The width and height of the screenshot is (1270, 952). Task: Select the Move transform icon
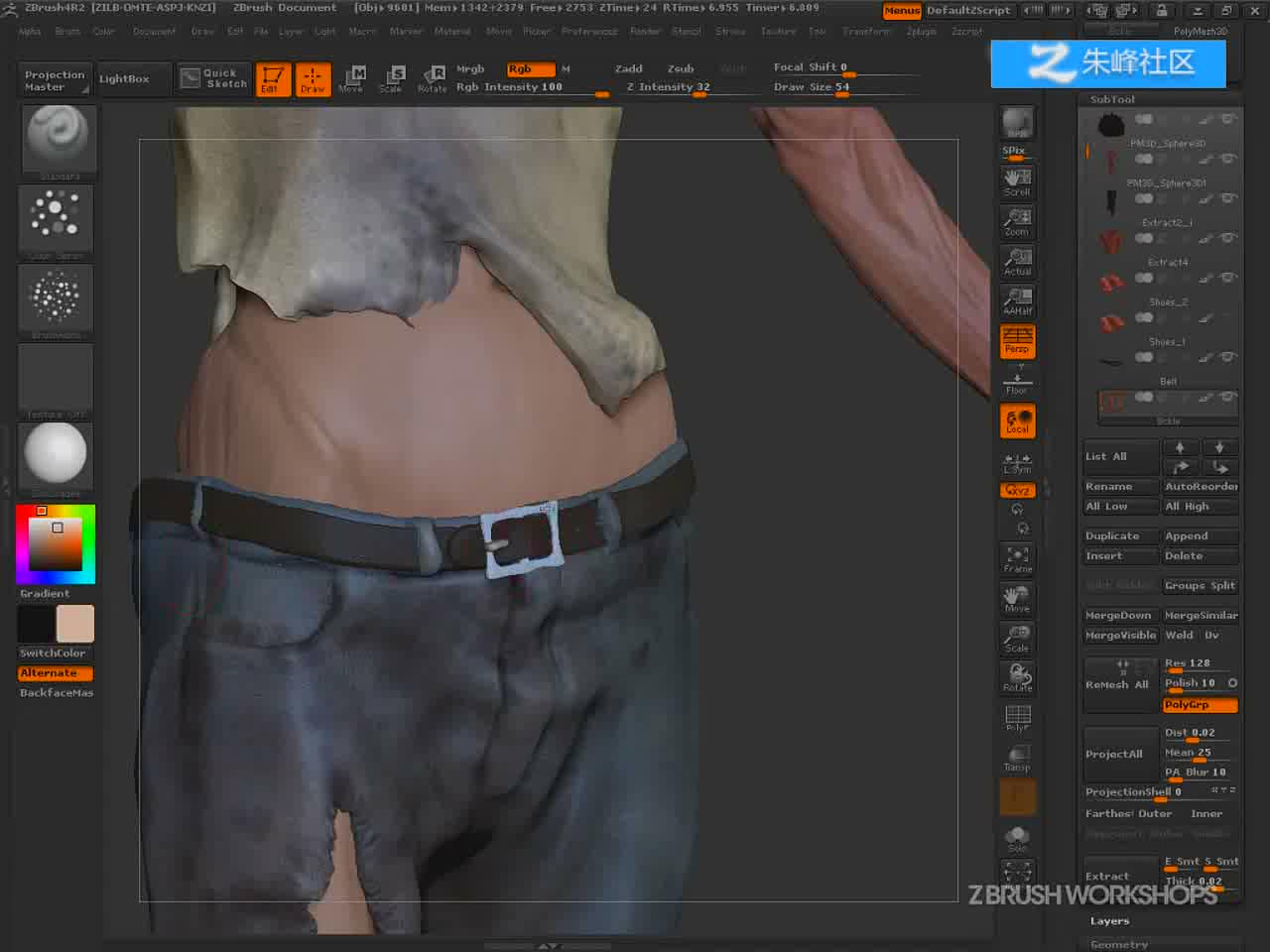(x=351, y=78)
